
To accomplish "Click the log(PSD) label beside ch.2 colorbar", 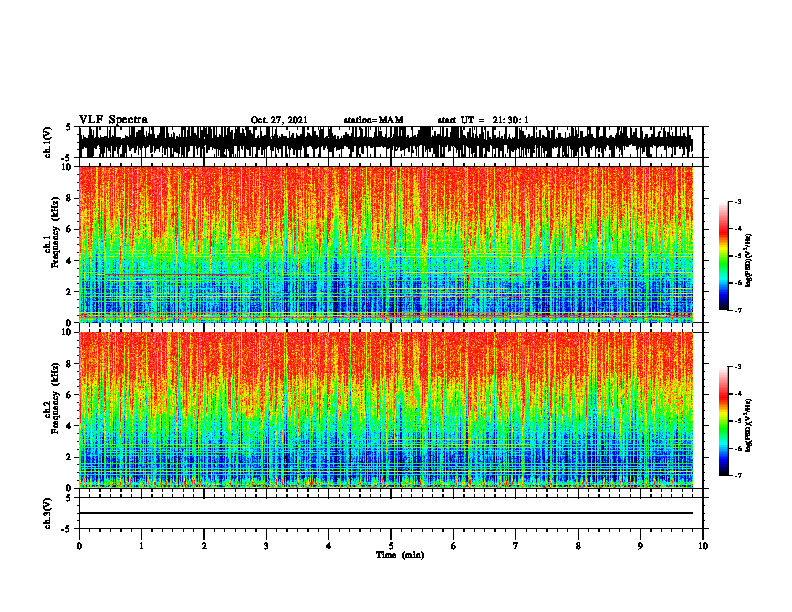I will point(749,426).
